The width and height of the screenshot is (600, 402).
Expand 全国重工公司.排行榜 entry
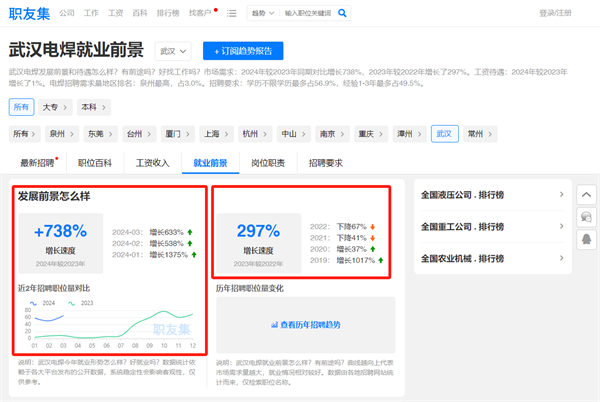tap(493, 226)
